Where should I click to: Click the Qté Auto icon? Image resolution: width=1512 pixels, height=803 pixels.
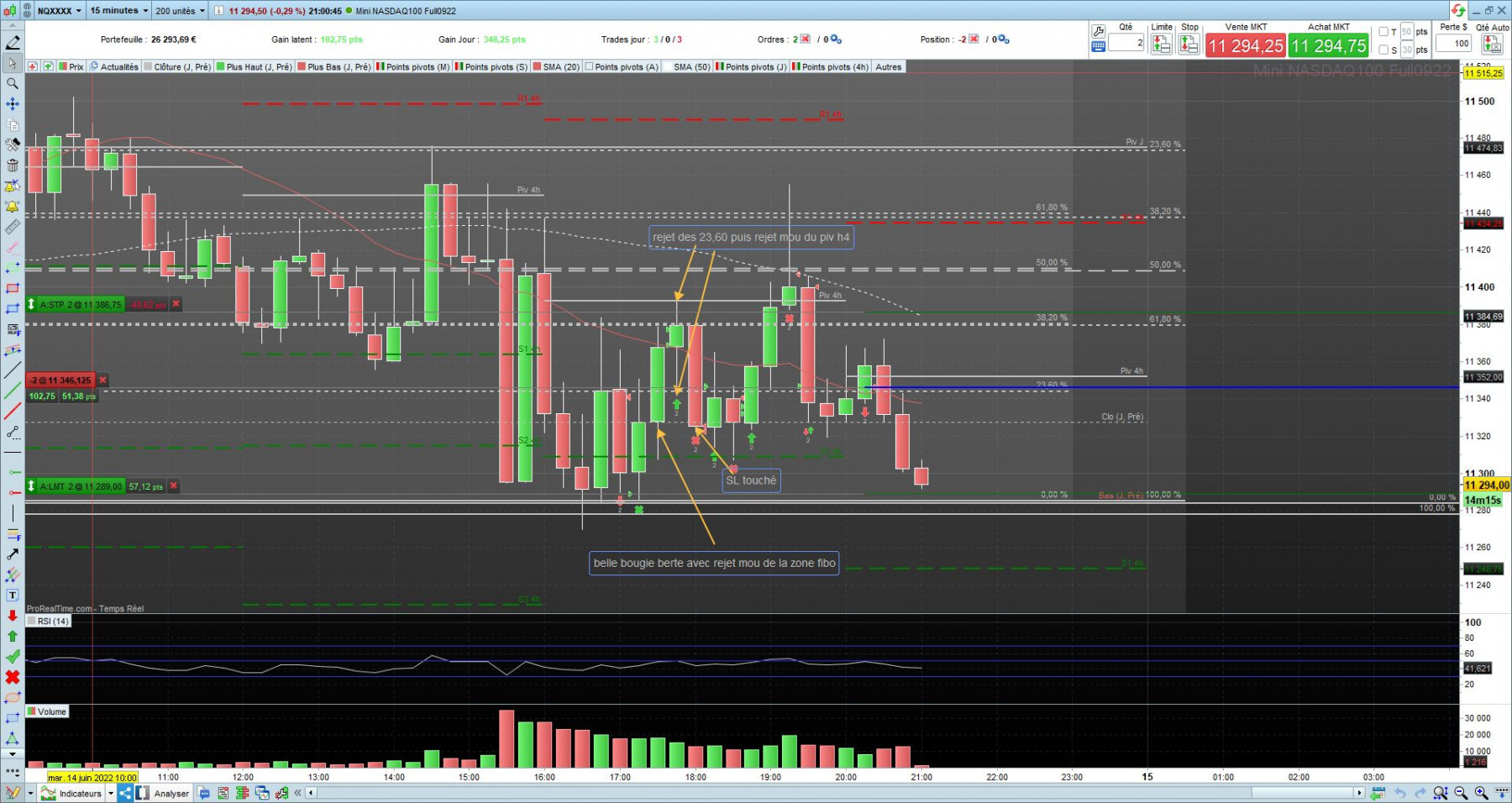(x=1493, y=45)
